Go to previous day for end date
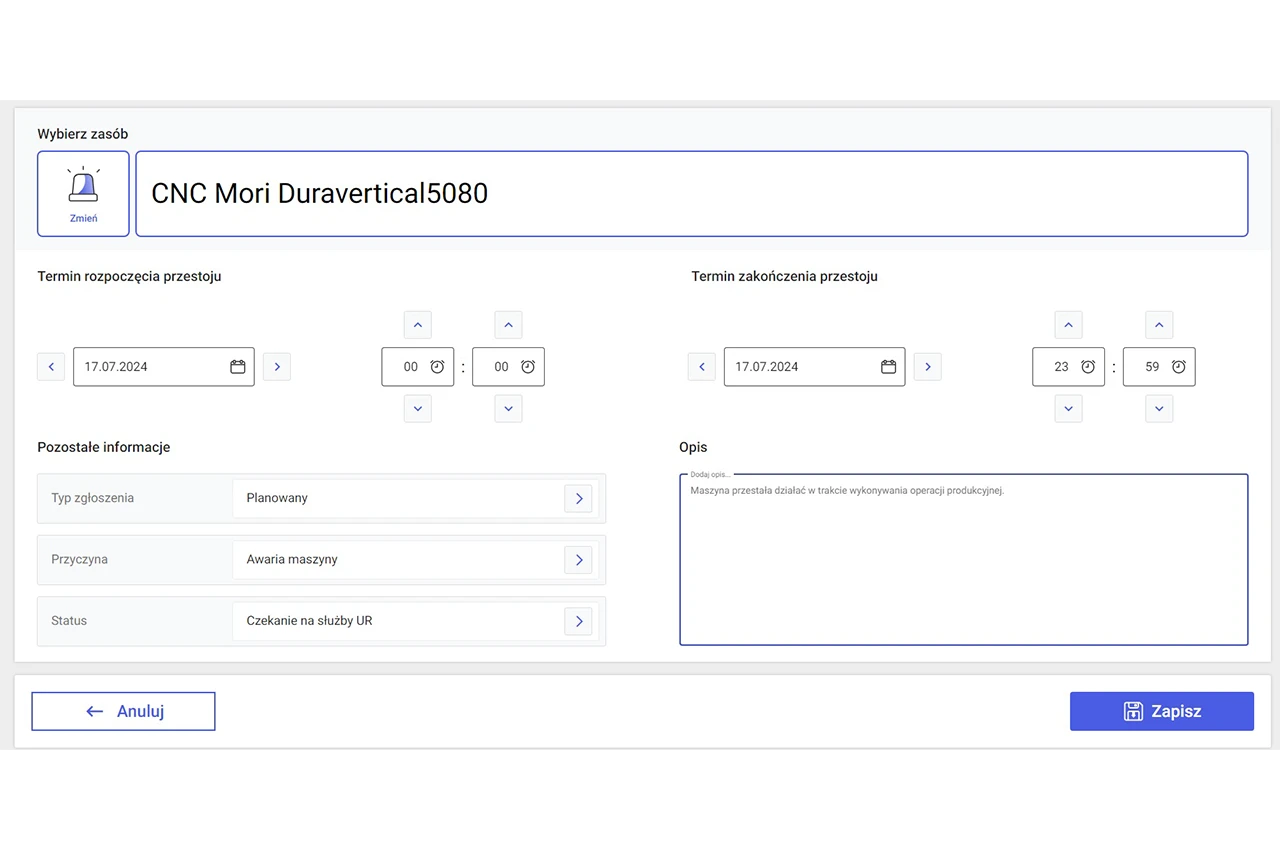The image size is (1280, 850). pyautogui.click(x=702, y=367)
